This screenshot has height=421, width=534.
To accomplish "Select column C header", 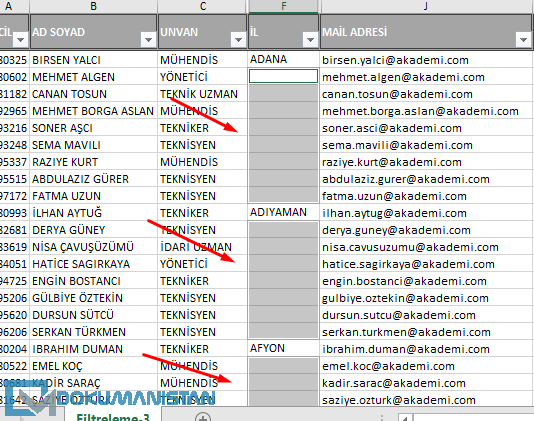I will [203, 6].
